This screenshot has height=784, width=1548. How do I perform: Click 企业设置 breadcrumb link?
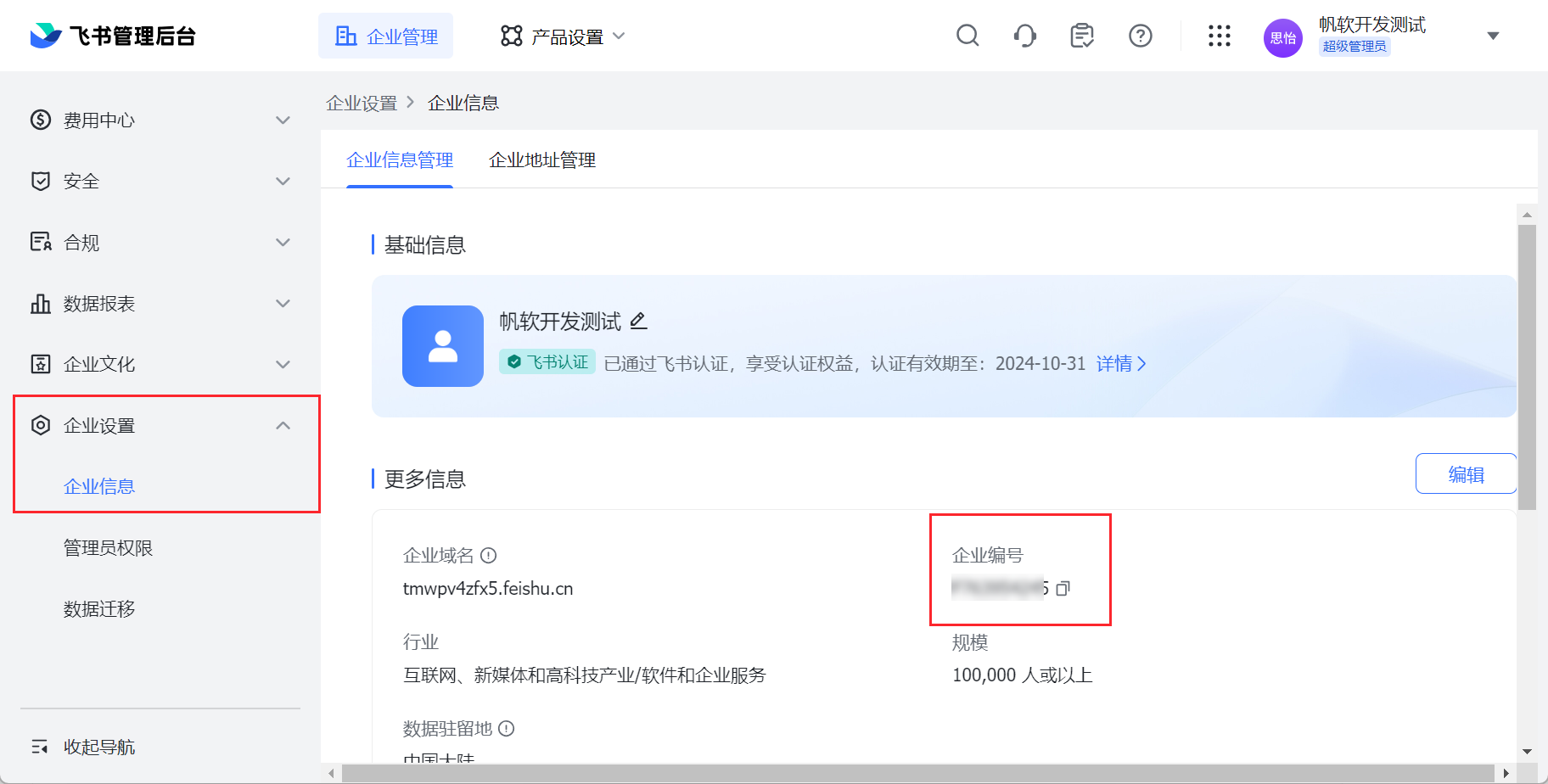click(x=362, y=103)
